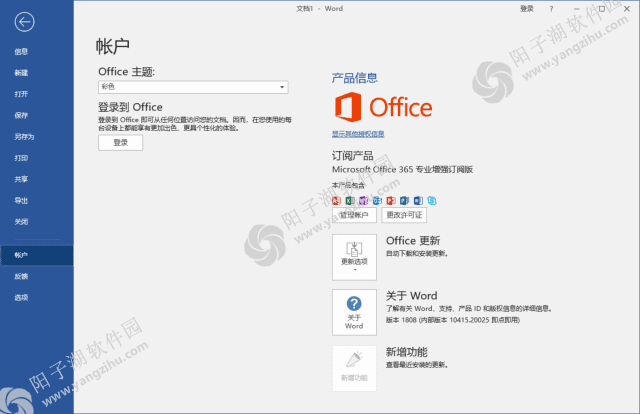Screen dimensions: 640x414
Task: Select the 帐户 sidebar item
Action: coord(37,255)
